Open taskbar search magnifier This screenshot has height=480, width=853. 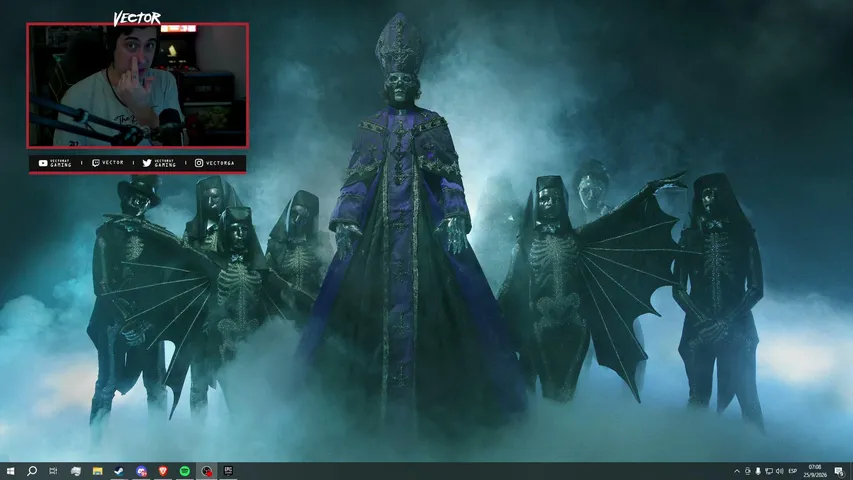tap(32, 471)
